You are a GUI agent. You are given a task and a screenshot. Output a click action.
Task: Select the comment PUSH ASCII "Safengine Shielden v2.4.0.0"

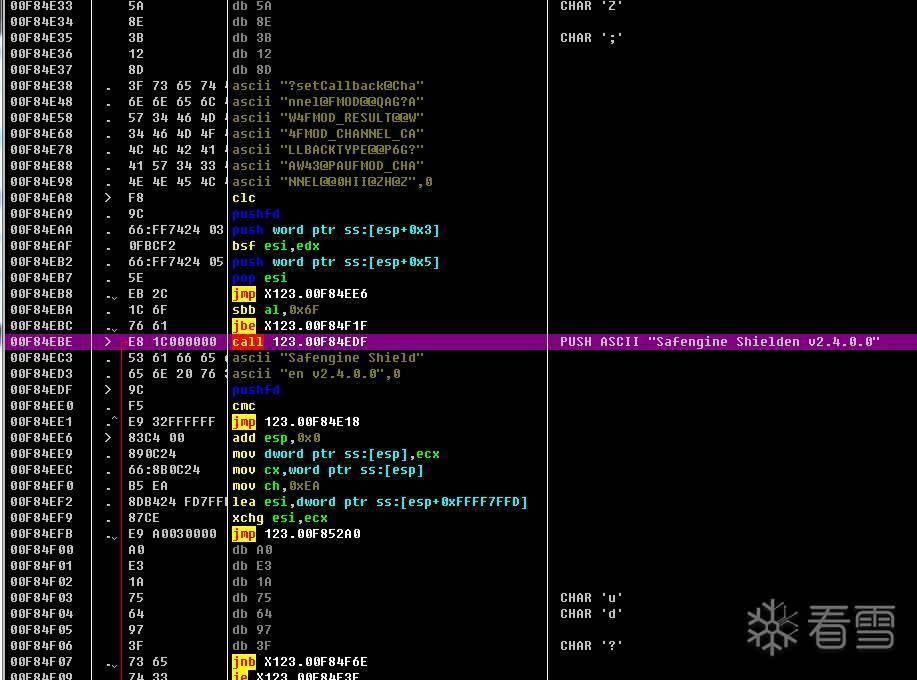click(719, 341)
